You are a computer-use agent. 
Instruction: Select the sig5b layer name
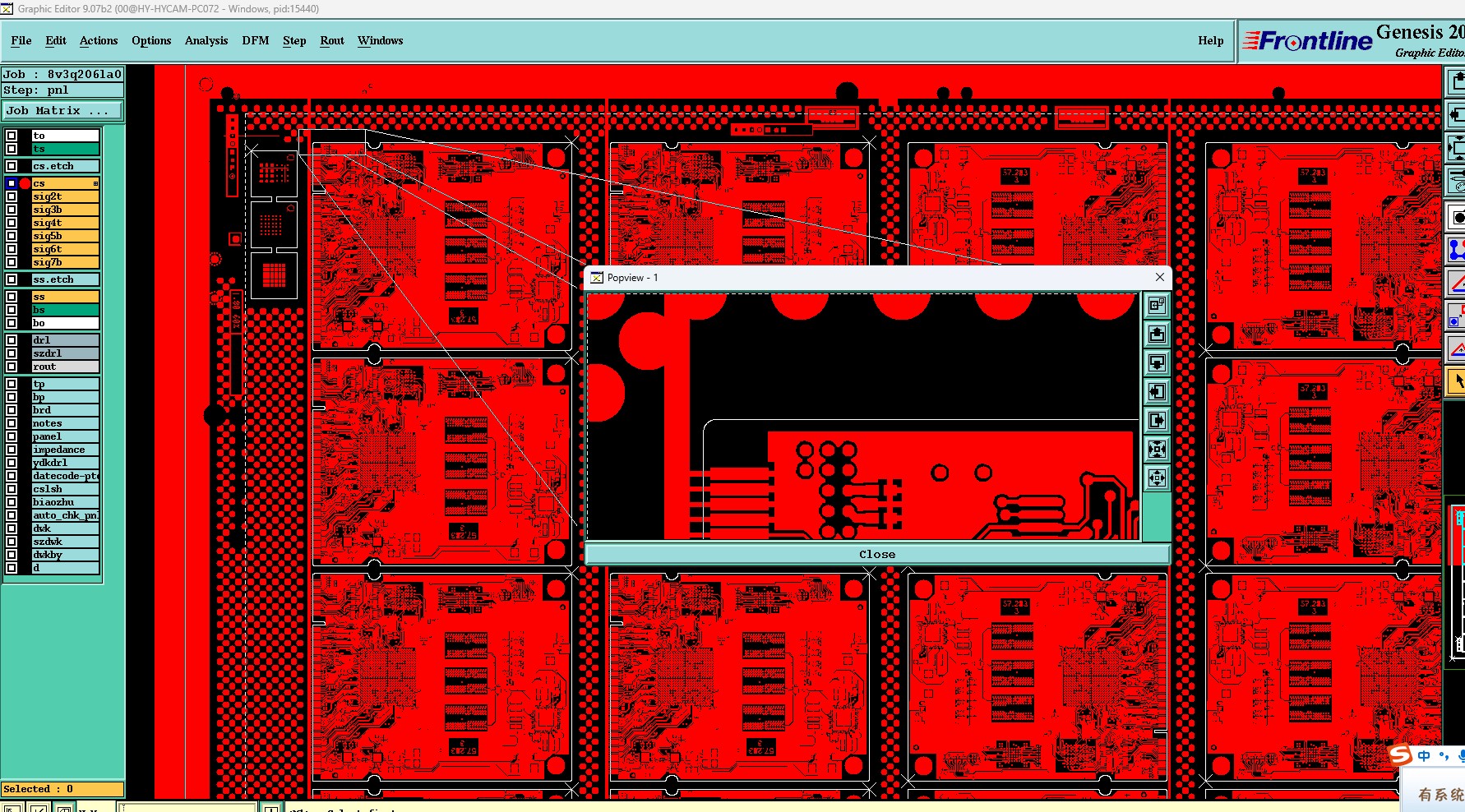click(65, 236)
